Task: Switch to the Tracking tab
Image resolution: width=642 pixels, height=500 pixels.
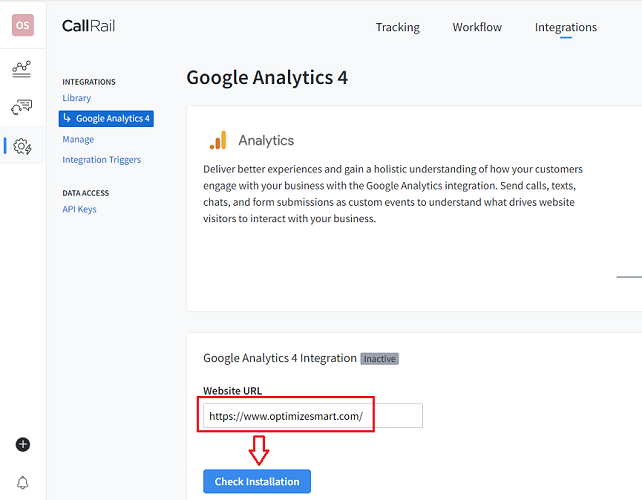Action: click(x=397, y=27)
